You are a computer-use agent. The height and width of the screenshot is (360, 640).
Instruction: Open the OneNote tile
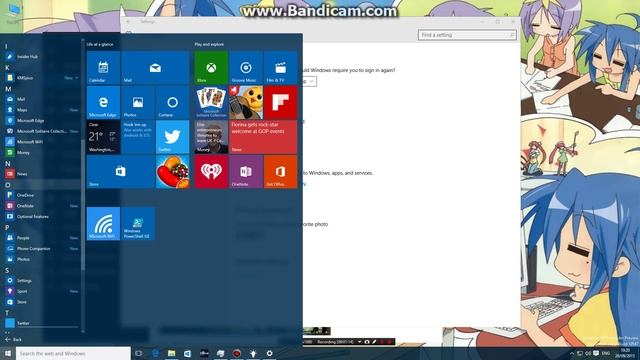(246, 171)
